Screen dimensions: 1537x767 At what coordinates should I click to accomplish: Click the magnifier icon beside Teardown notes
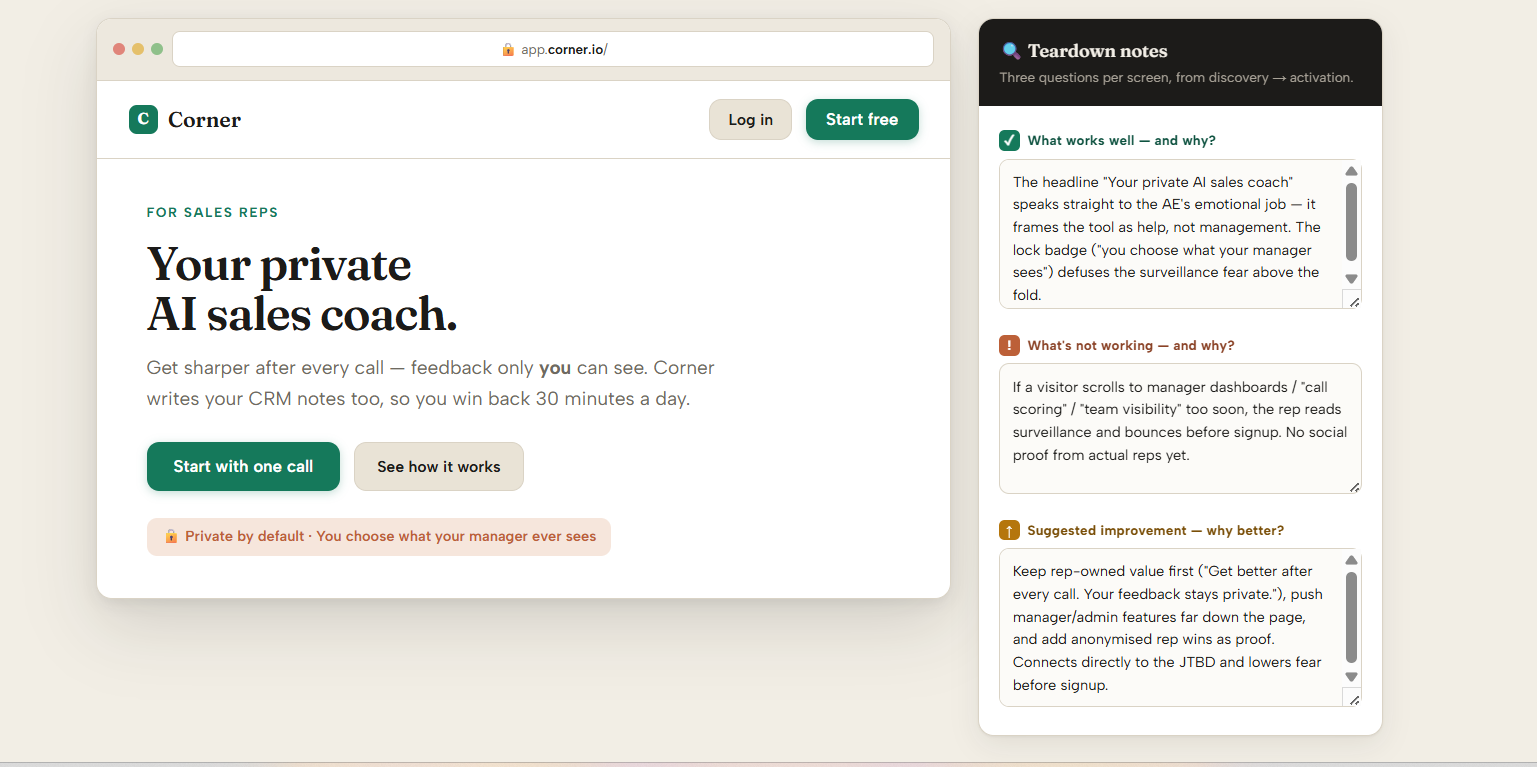[1011, 51]
